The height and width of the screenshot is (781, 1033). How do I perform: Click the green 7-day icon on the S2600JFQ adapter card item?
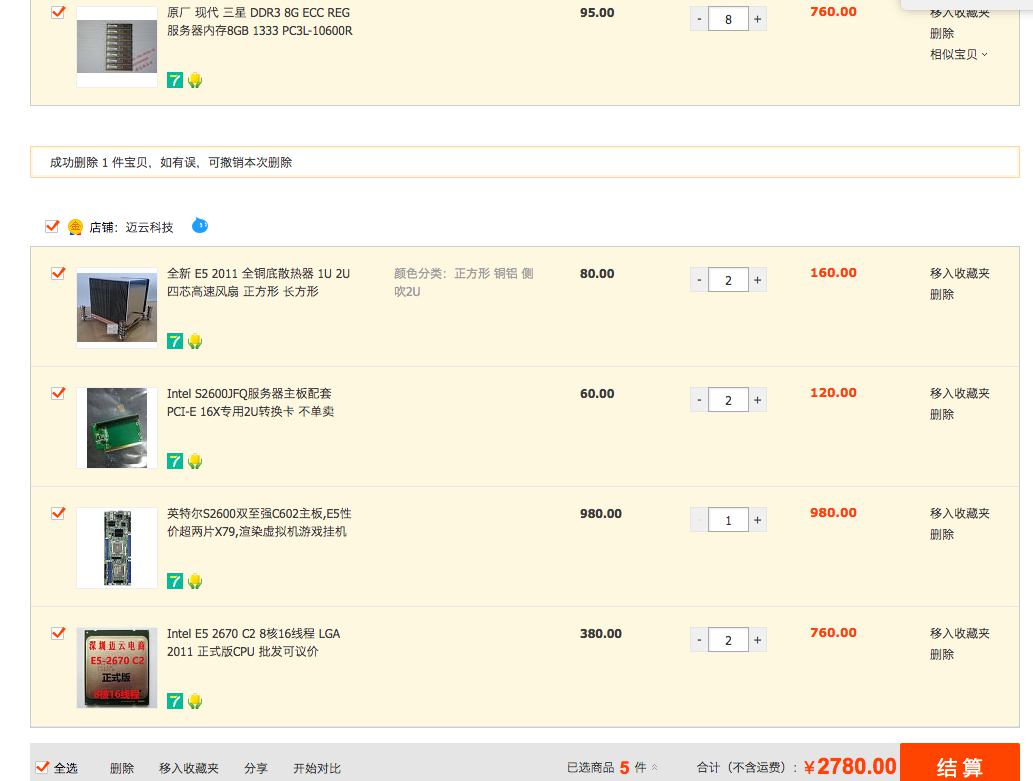click(x=175, y=461)
